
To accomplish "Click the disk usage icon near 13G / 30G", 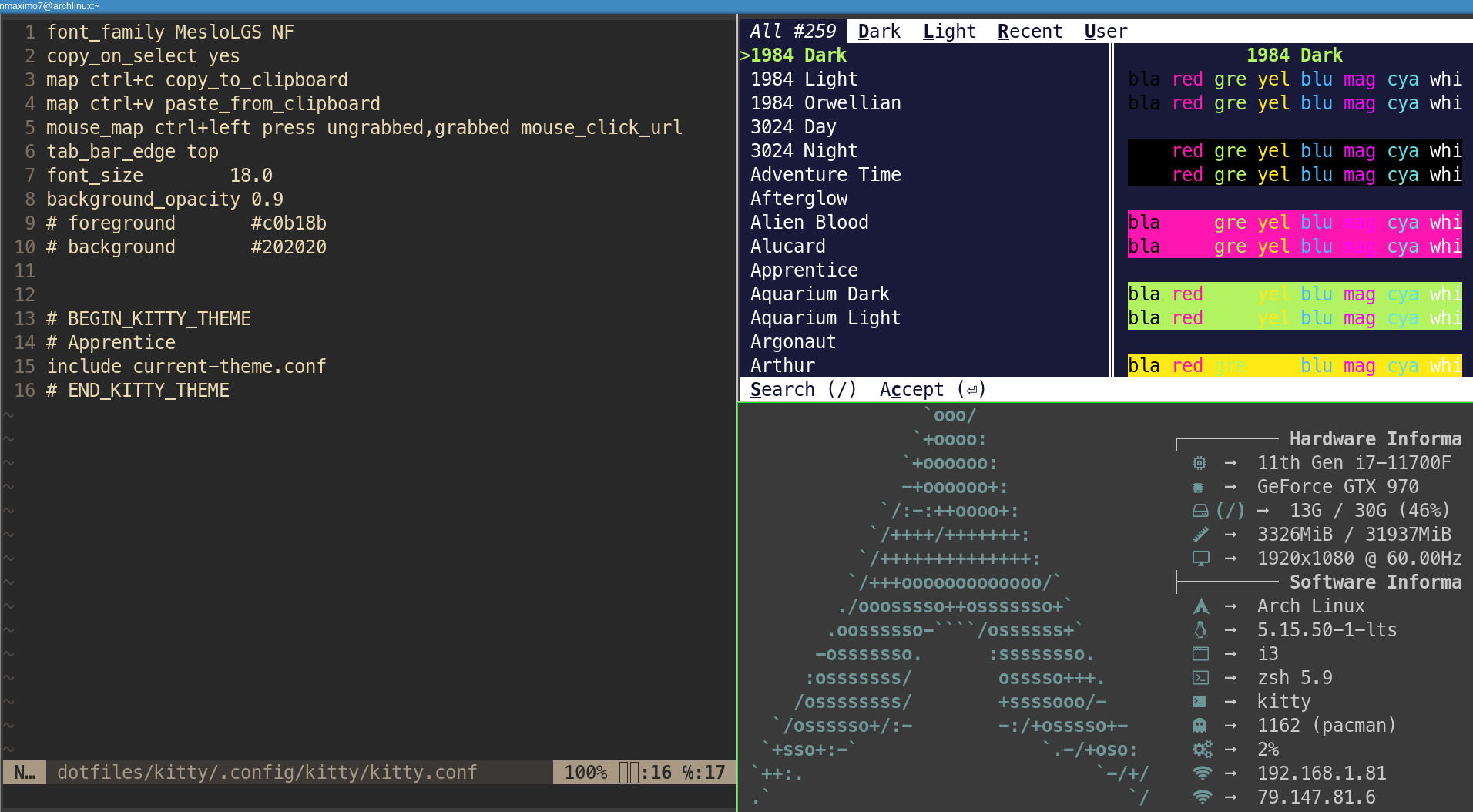I will 1200,510.
